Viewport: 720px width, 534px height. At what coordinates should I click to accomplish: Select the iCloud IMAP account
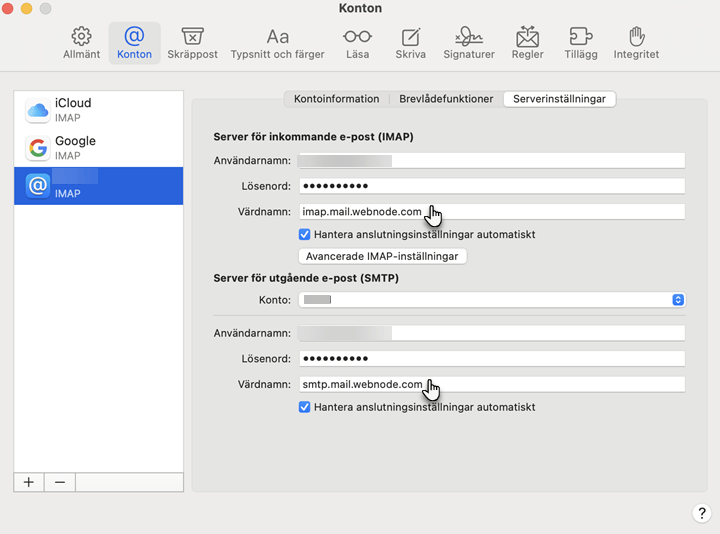99,110
